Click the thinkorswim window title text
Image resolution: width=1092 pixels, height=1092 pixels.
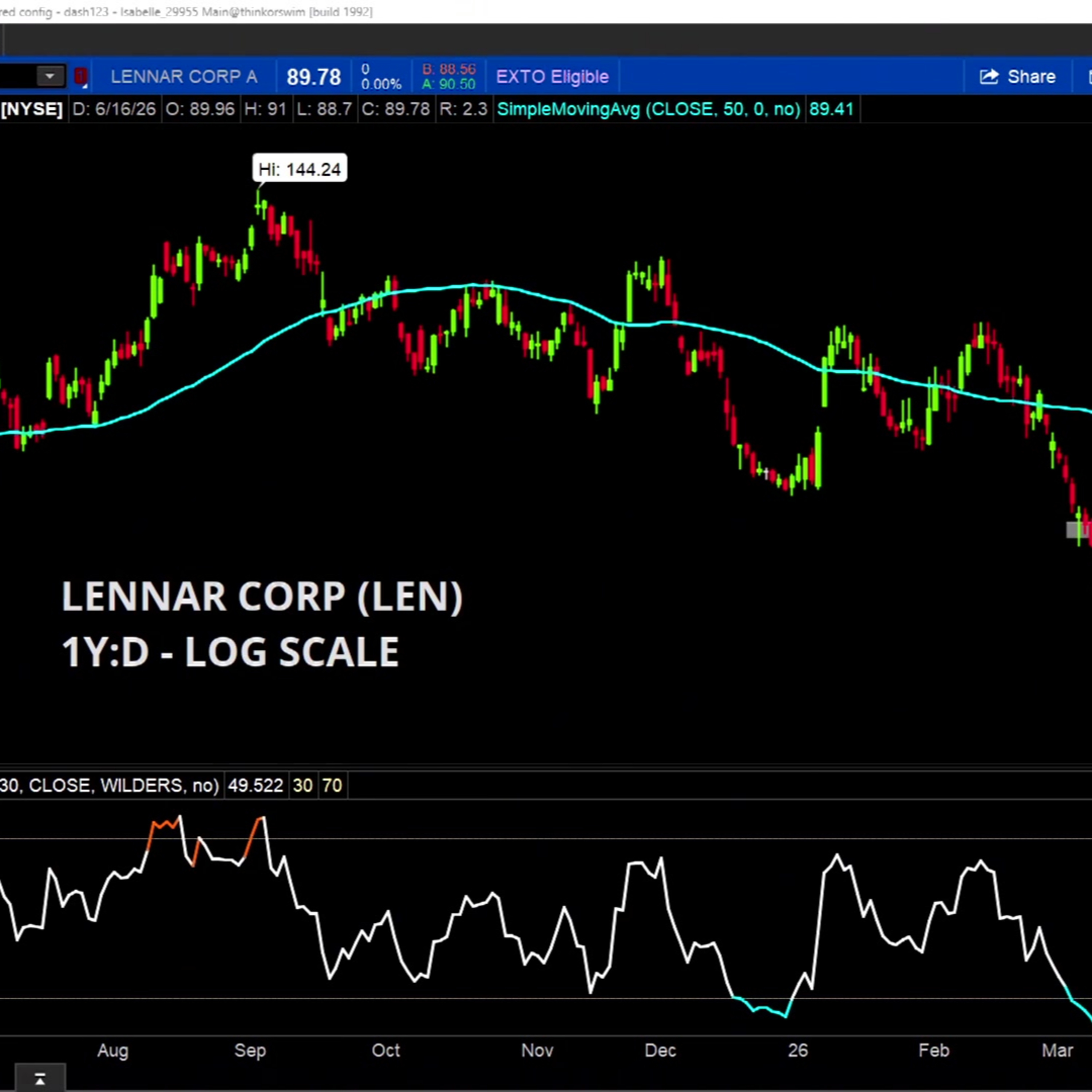pos(186,11)
